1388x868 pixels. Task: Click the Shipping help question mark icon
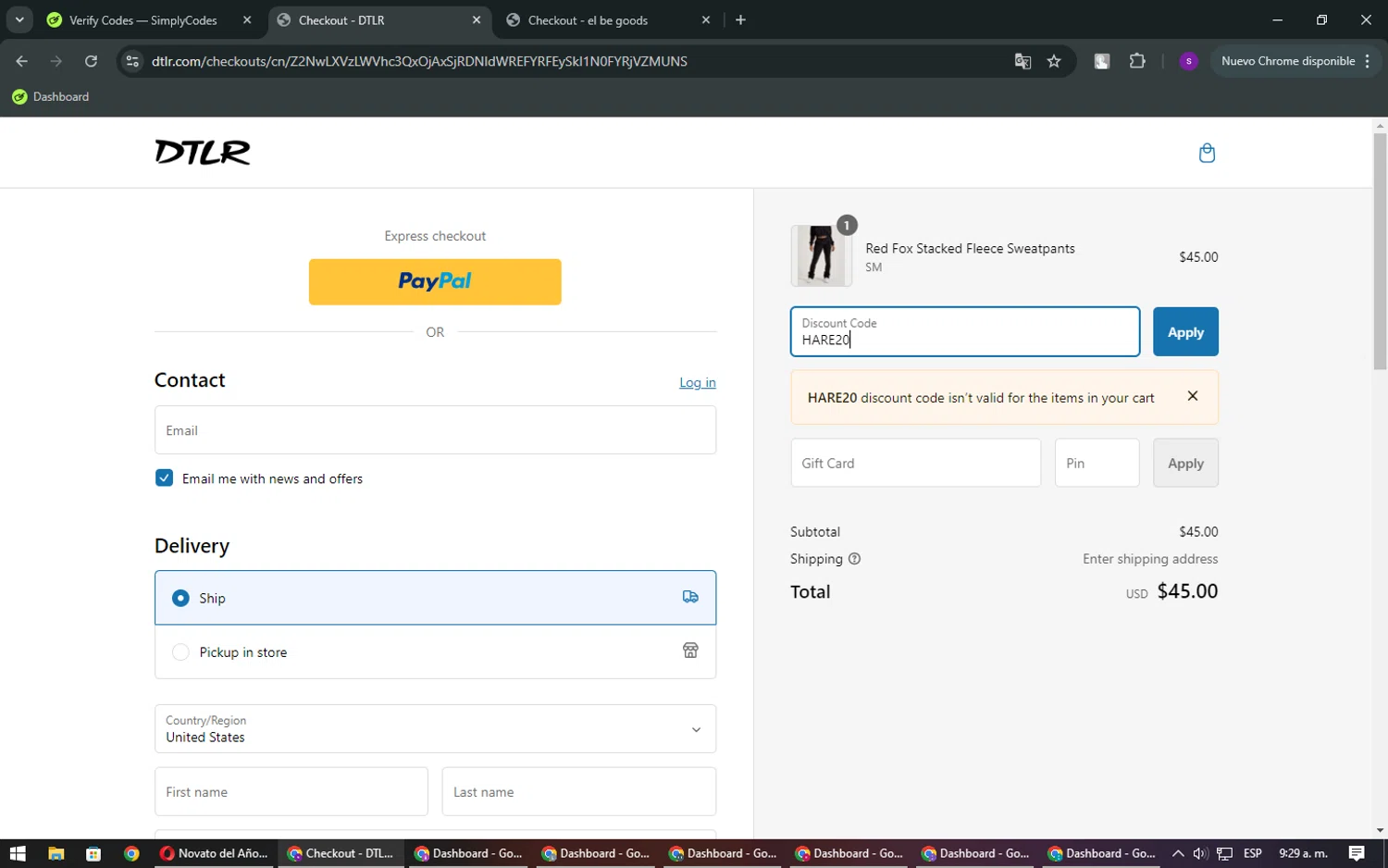(x=854, y=559)
